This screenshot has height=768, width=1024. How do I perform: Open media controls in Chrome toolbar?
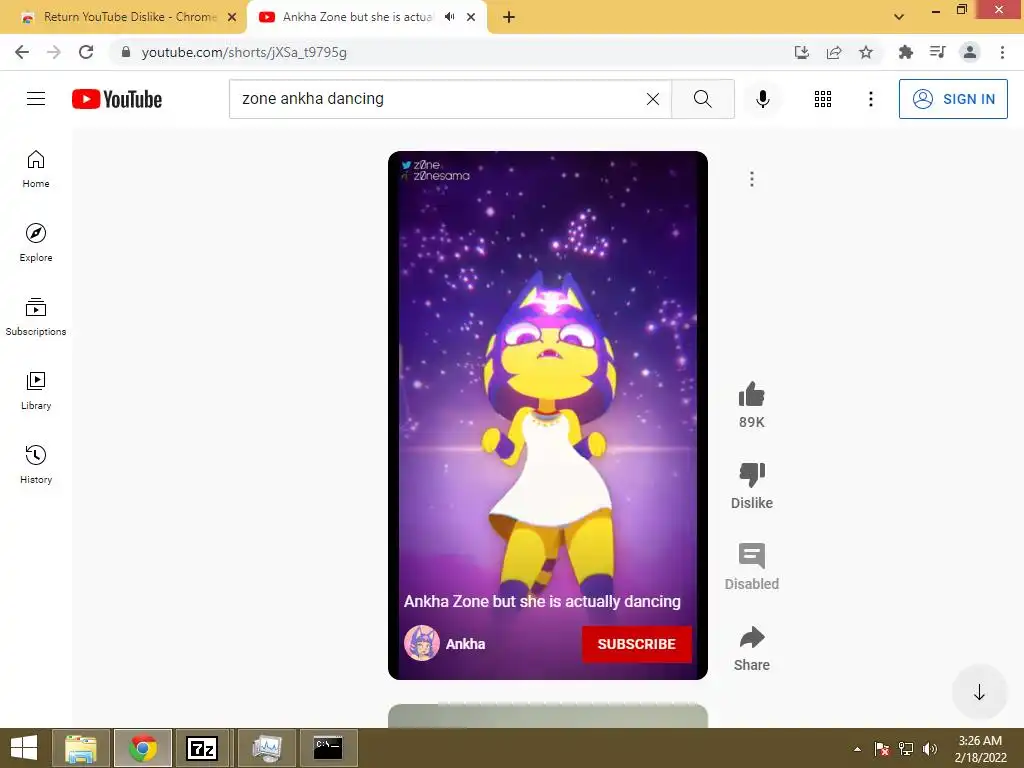tap(937, 52)
